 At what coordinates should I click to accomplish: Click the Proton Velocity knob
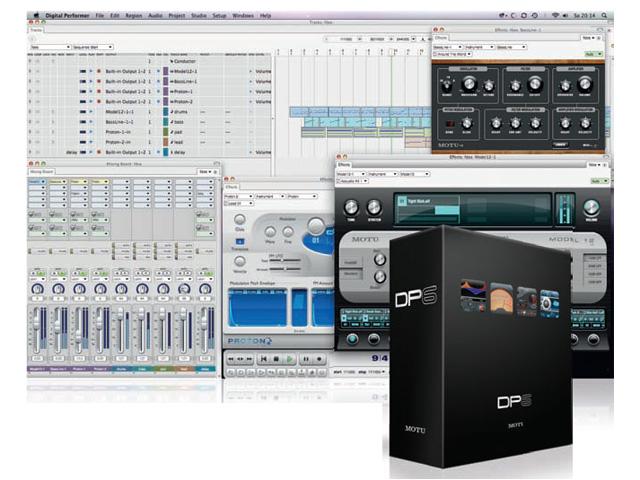[240, 261]
